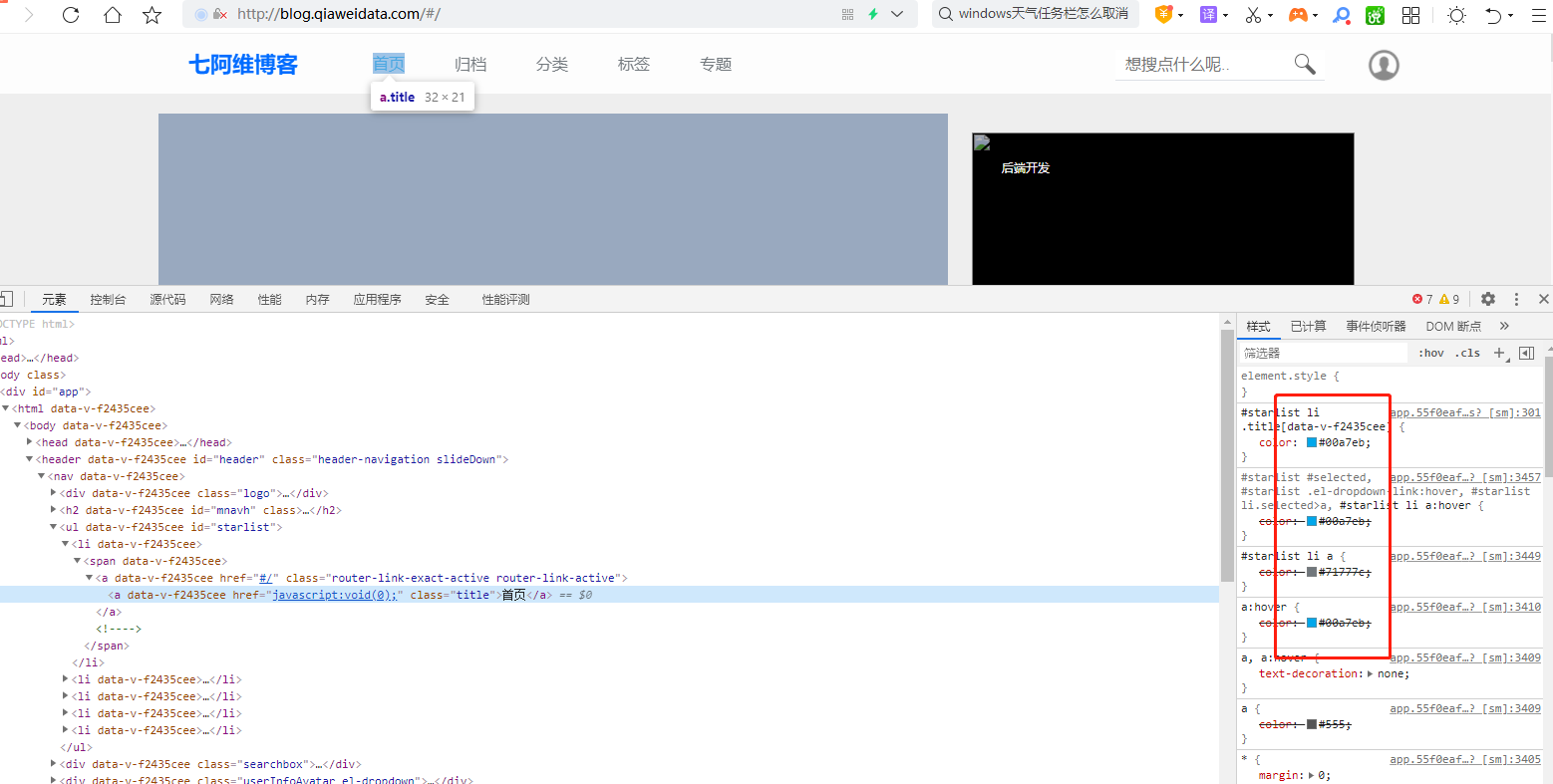The image size is (1553, 784).
Task: Collapse the header#header element node
Action: pyautogui.click(x=29, y=459)
